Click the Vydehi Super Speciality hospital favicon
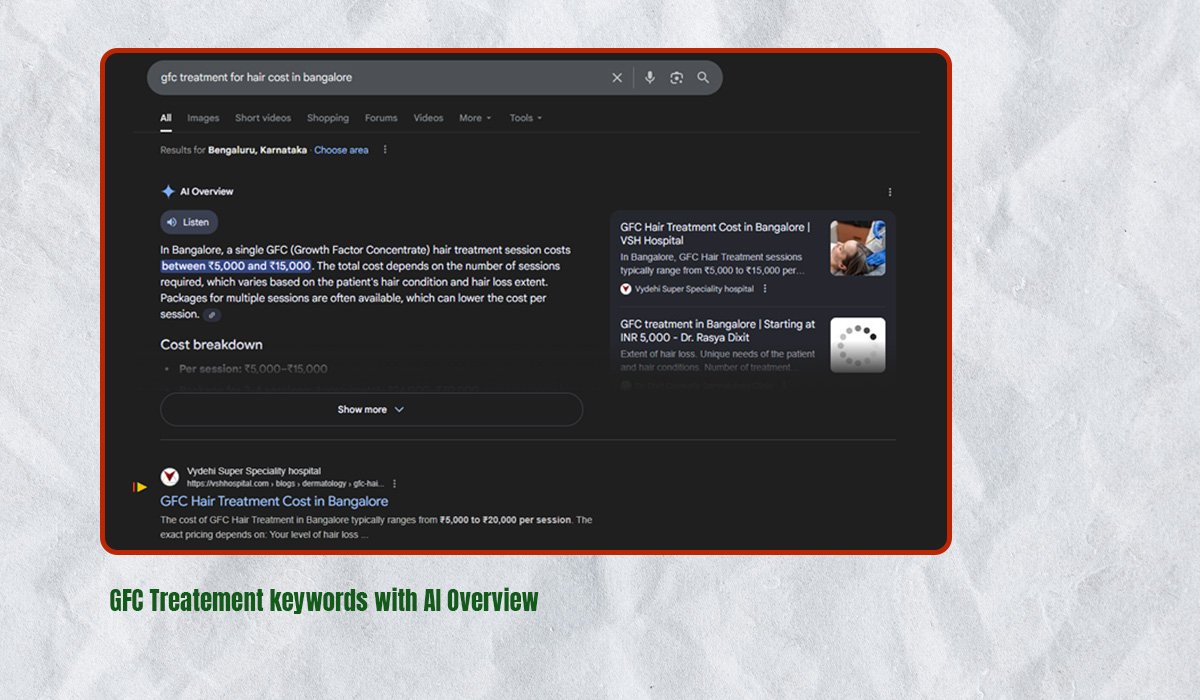The height and width of the screenshot is (700, 1200). pyautogui.click(x=170, y=477)
